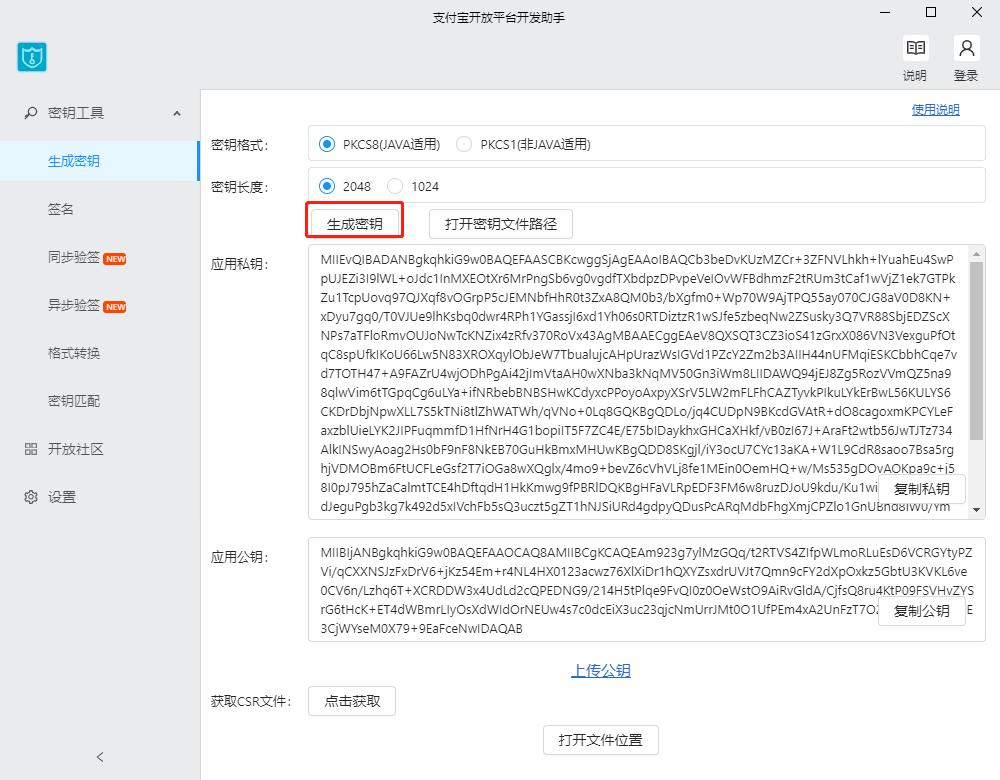
Task: Copy private key with 复制私钥
Action: pyautogui.click(x=922, y=489)
